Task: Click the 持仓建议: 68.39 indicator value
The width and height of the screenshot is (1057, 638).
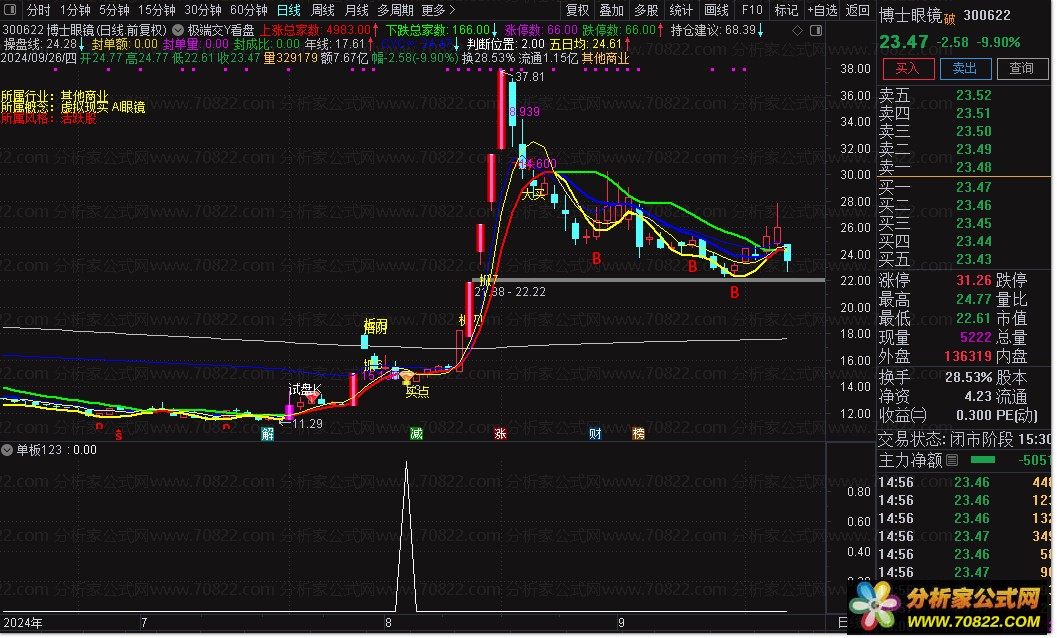Action: pos(717,30)
